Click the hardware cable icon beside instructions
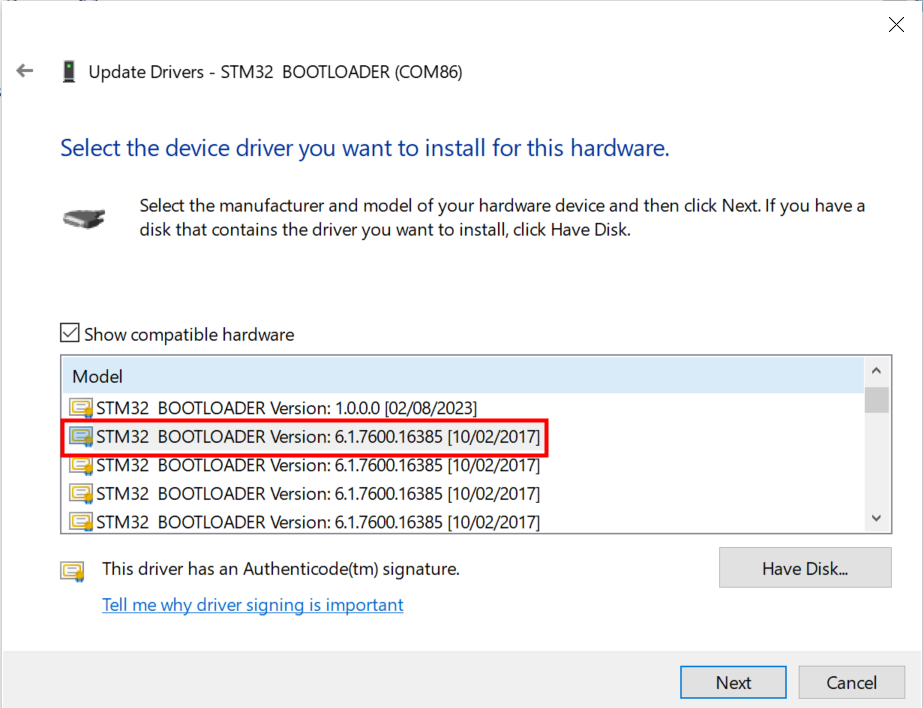This screenshot has width=923, height=708. pos(84,218)
